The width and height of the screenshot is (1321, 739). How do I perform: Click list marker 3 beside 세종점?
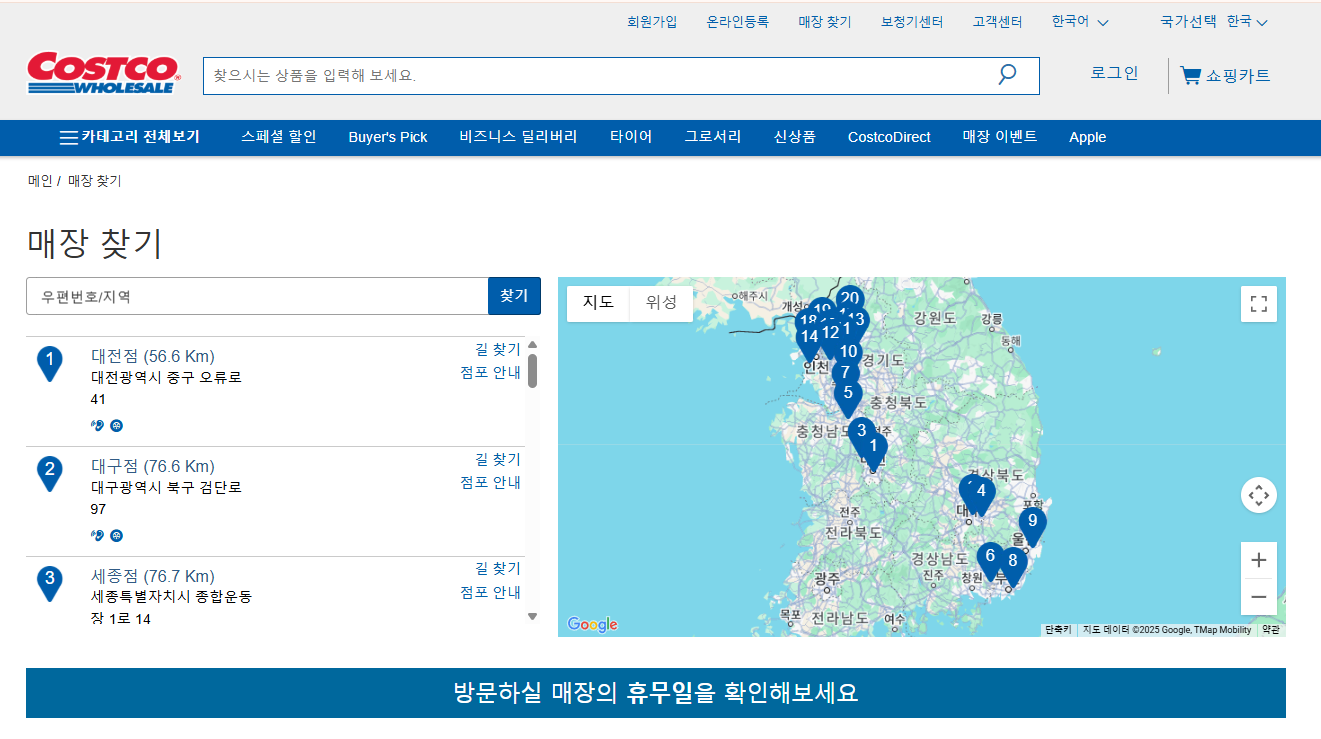[x=50, y=583]
